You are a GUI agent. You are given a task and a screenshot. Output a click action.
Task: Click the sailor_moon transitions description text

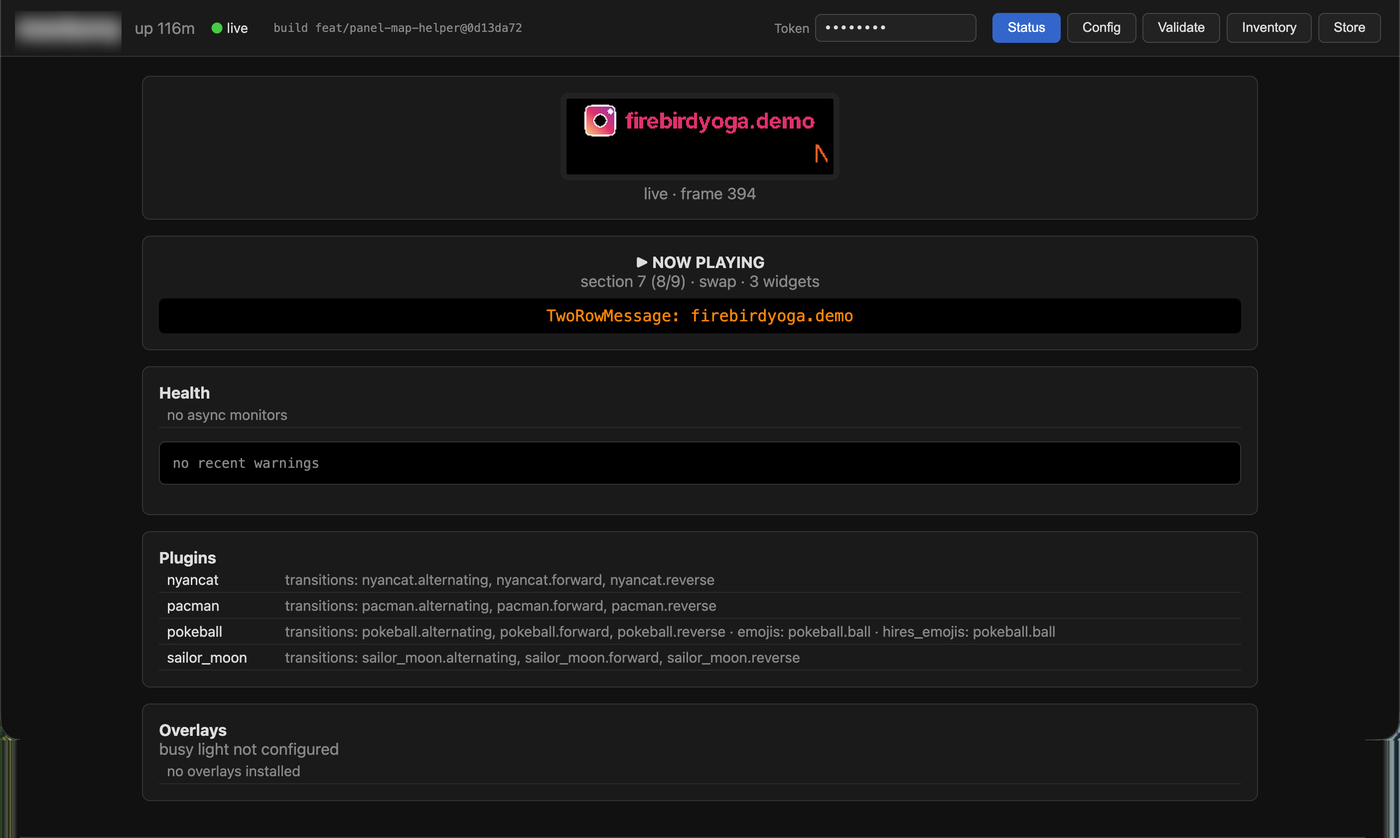coord(542,658)
